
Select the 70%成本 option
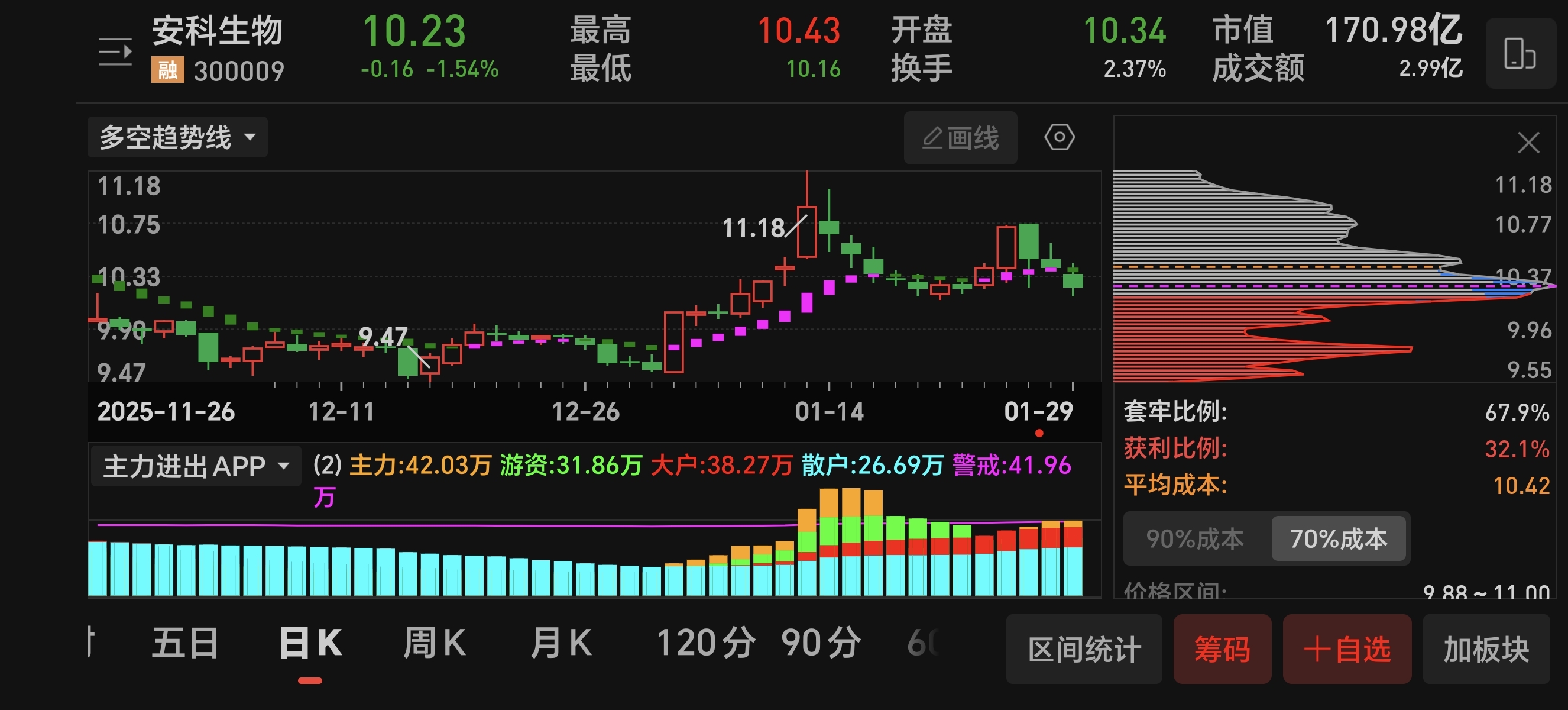click(x=1338, y=538)
